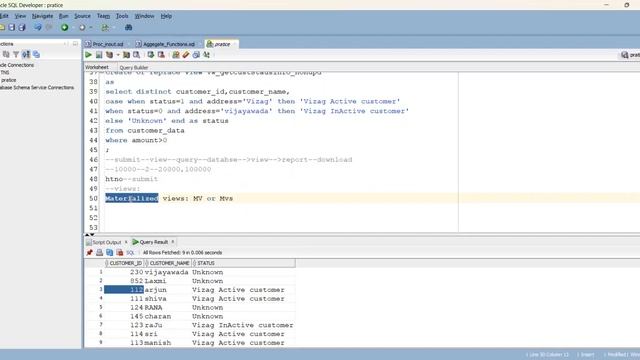Open the Window menu
The height and width of the screenshot is (360, 640).
tap(144, 16)
